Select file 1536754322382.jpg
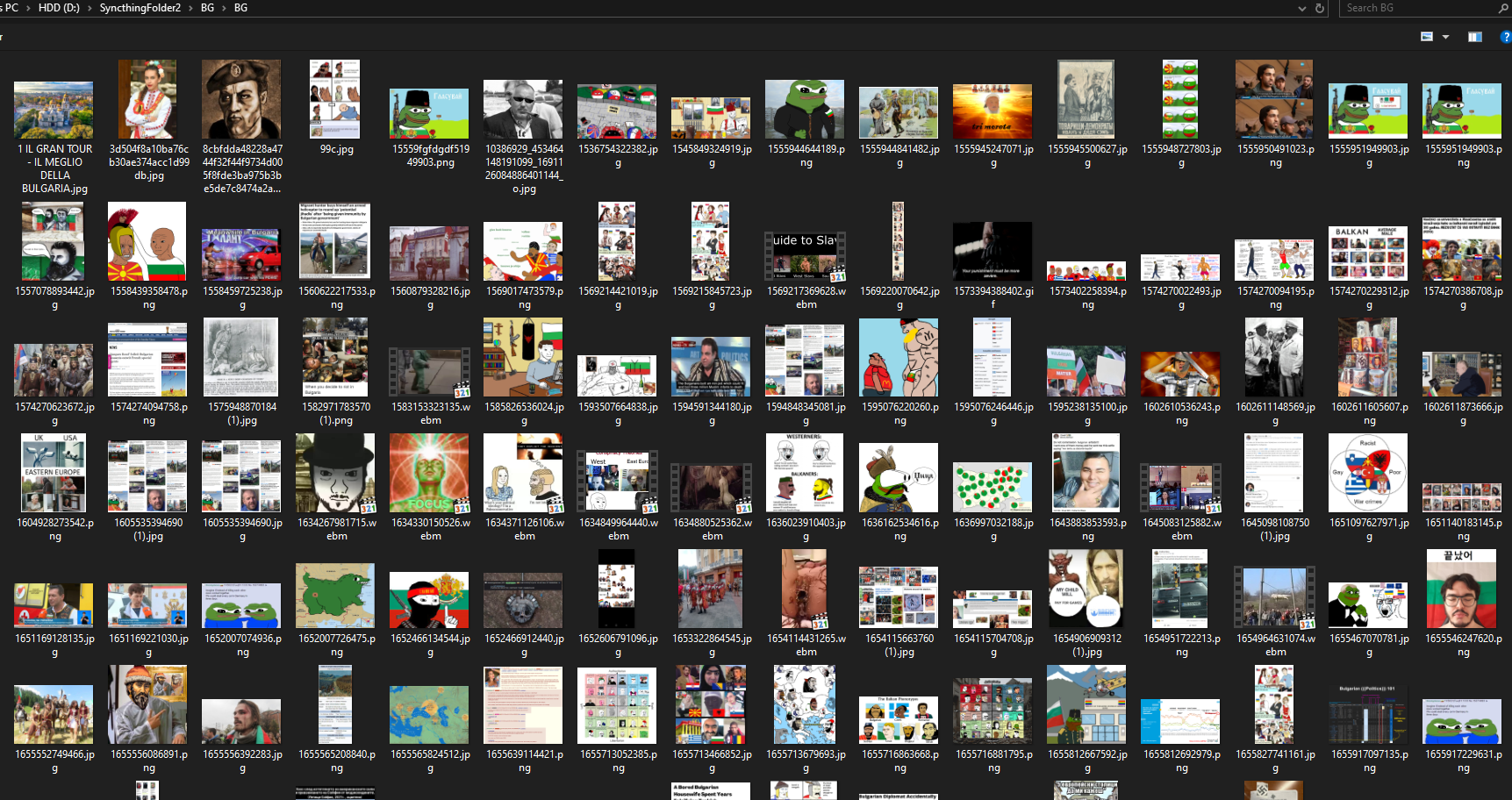Image resolution: width=1512 pixels, height=800 pixels. click(617, 111)
